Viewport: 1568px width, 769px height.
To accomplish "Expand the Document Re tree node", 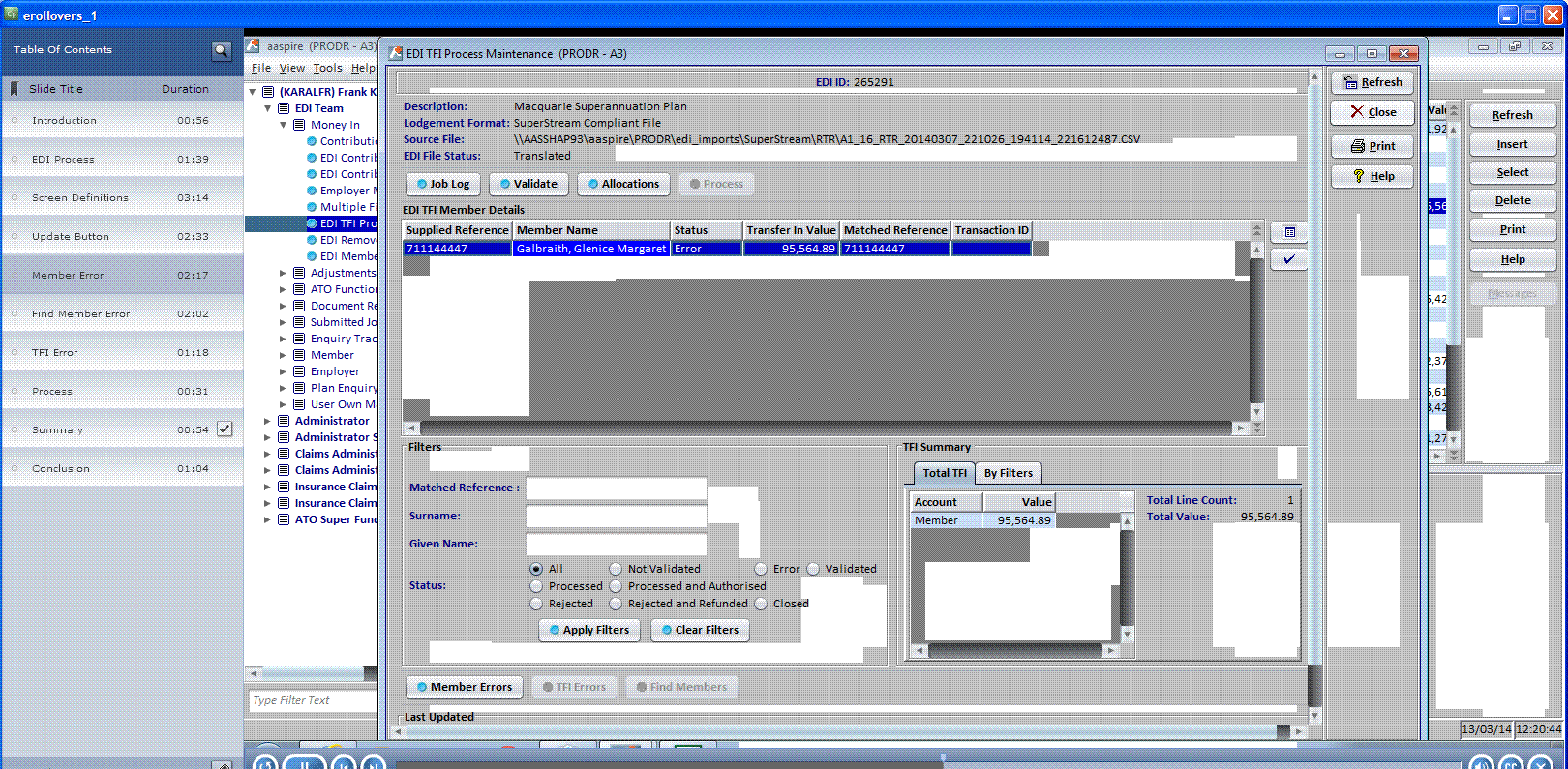I will pos(284,306).
